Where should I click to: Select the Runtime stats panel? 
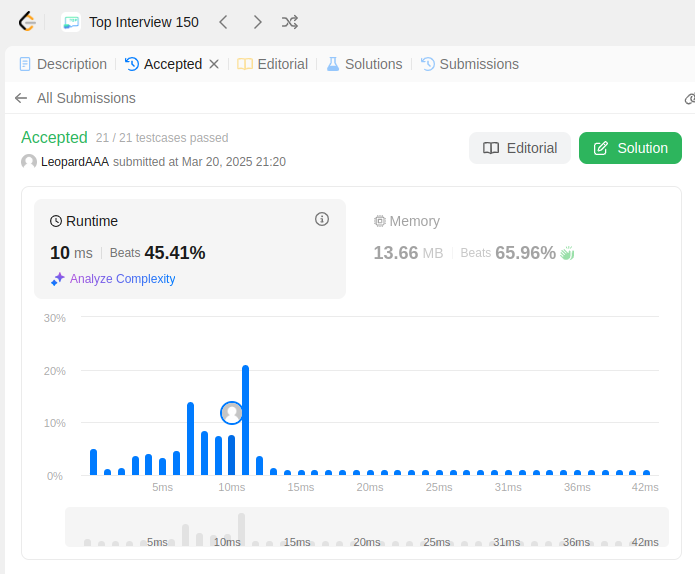coord(190,249)
